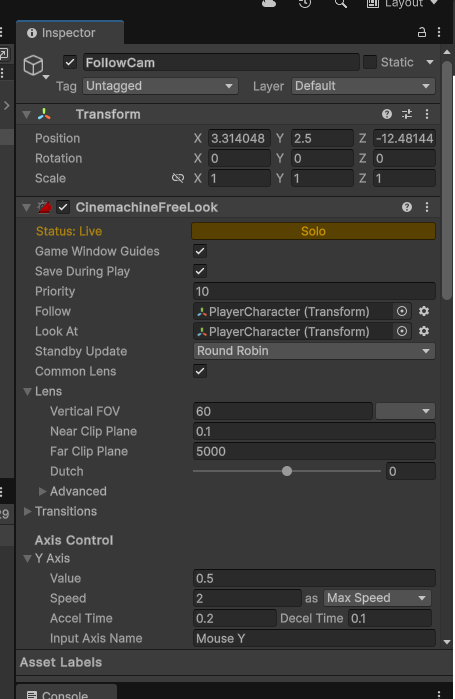Open the cloud services icon
This screenshot has height=699, width=455.
[x=269, y=4]
